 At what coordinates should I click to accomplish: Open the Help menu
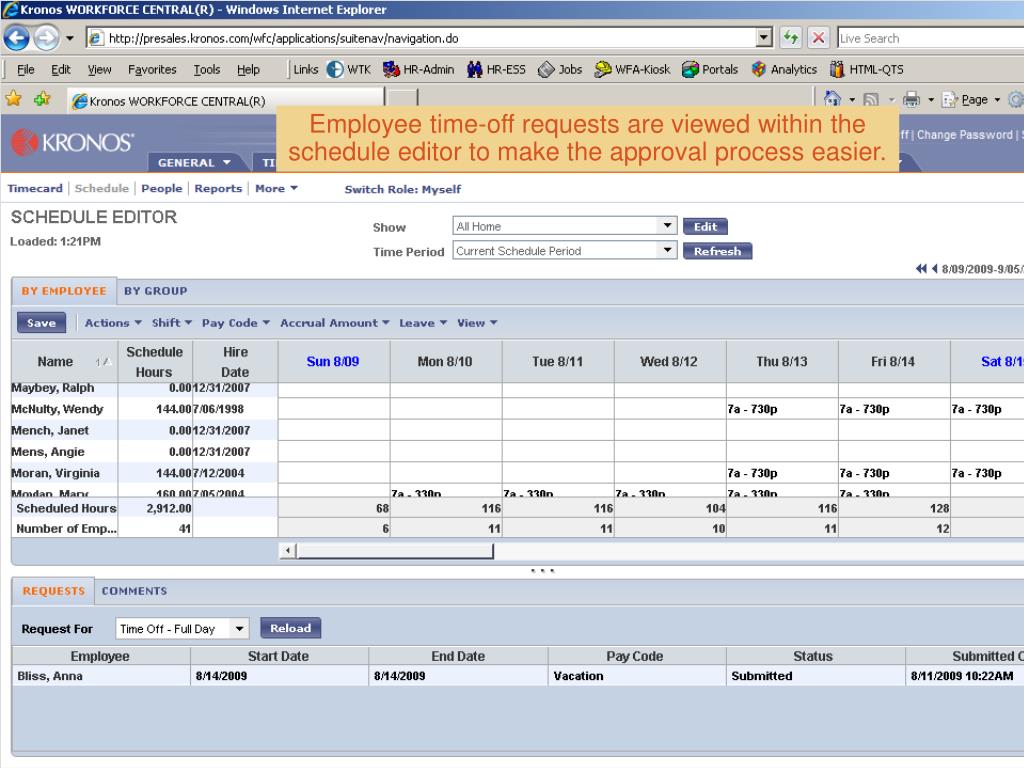coord(248,69)
